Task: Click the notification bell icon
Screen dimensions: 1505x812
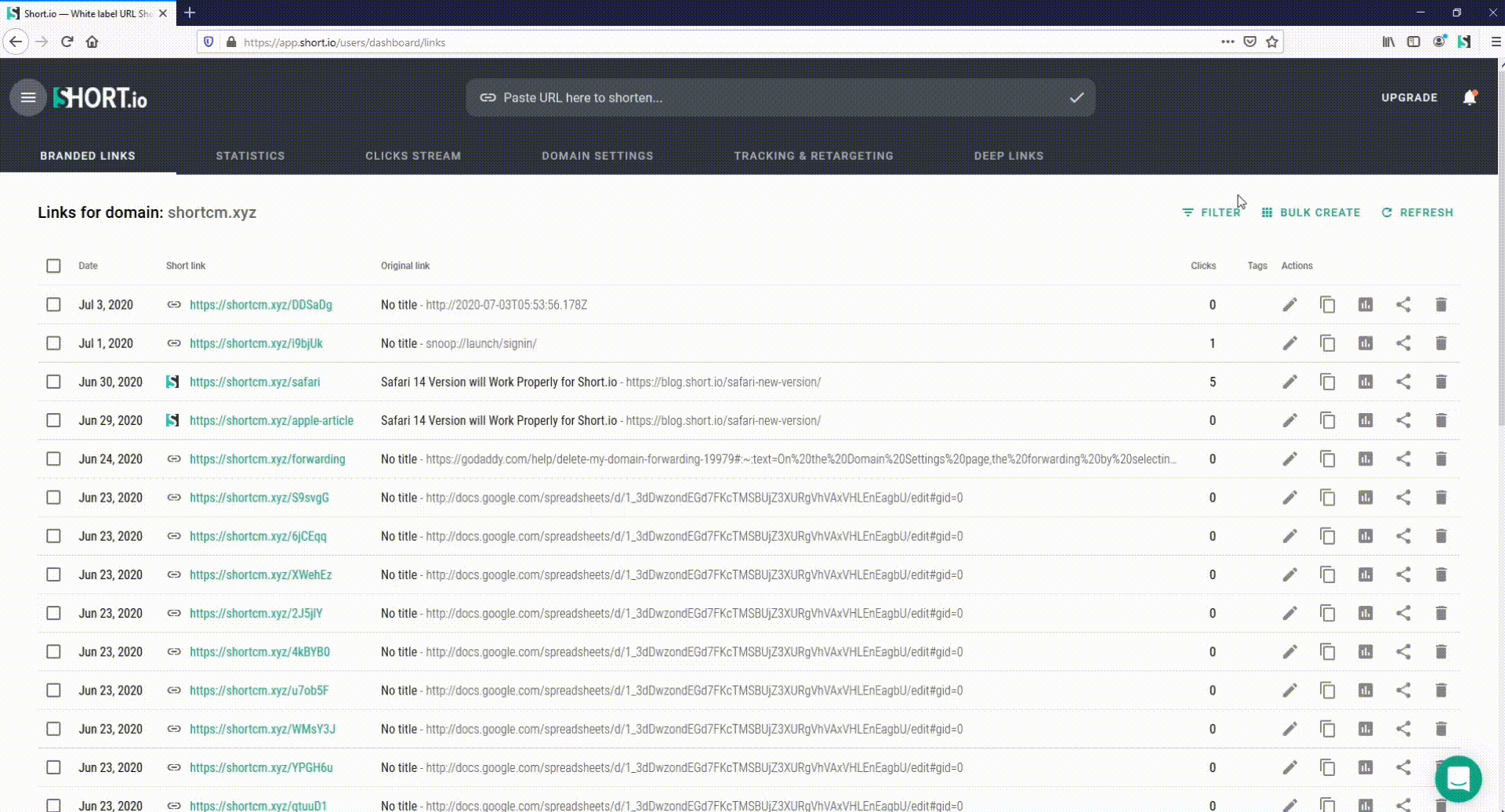Action: click(1470, 98)
